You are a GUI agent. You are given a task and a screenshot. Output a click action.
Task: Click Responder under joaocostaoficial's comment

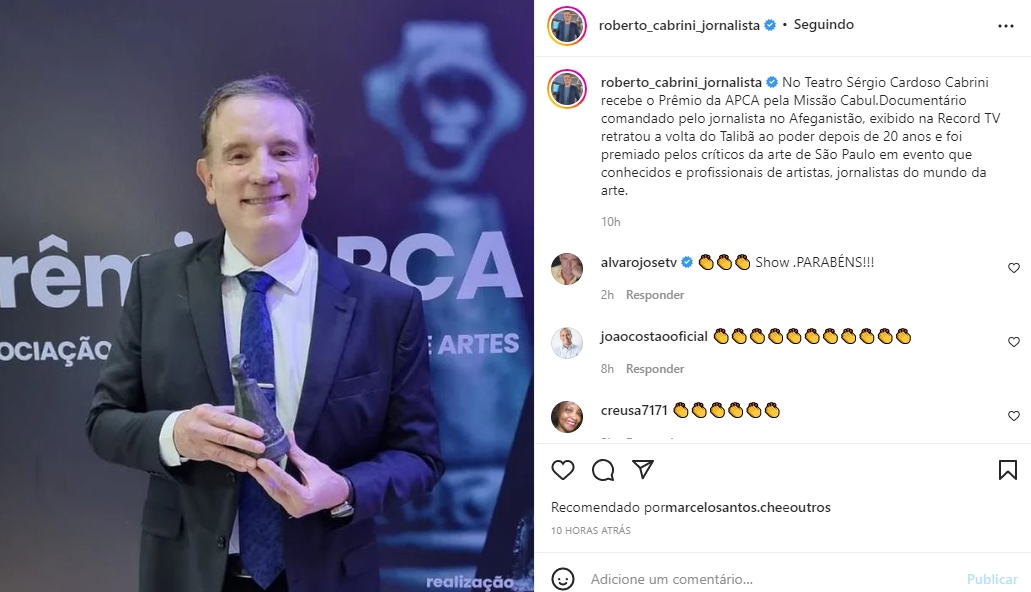click(x=655, y=369)
